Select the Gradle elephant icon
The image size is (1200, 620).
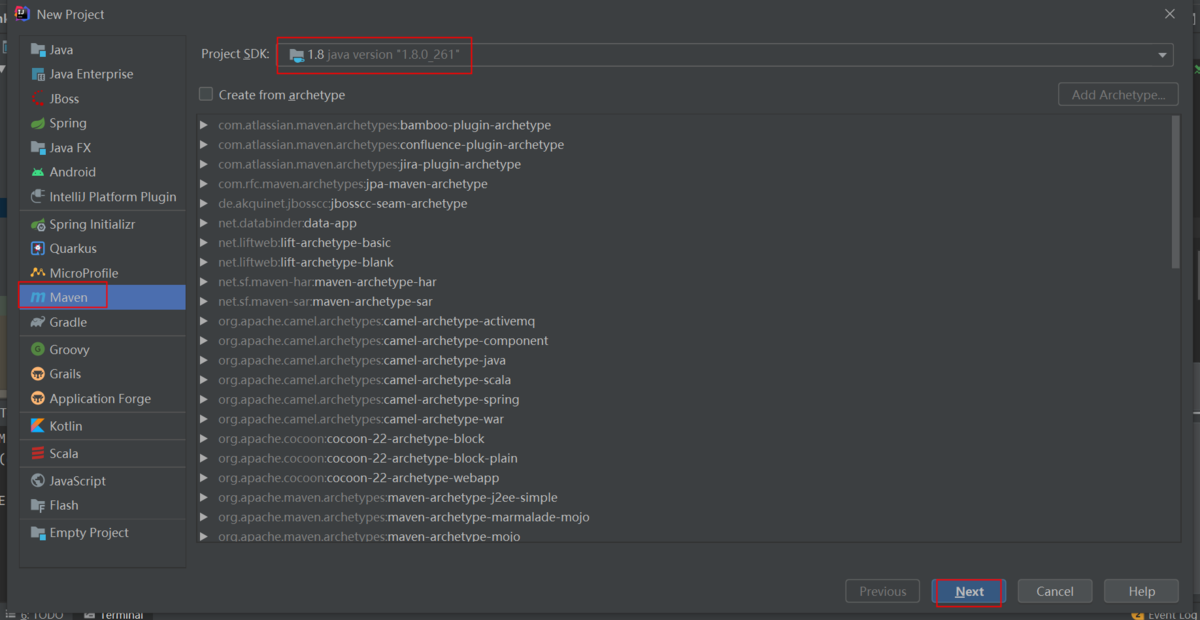tap(38, 322)
